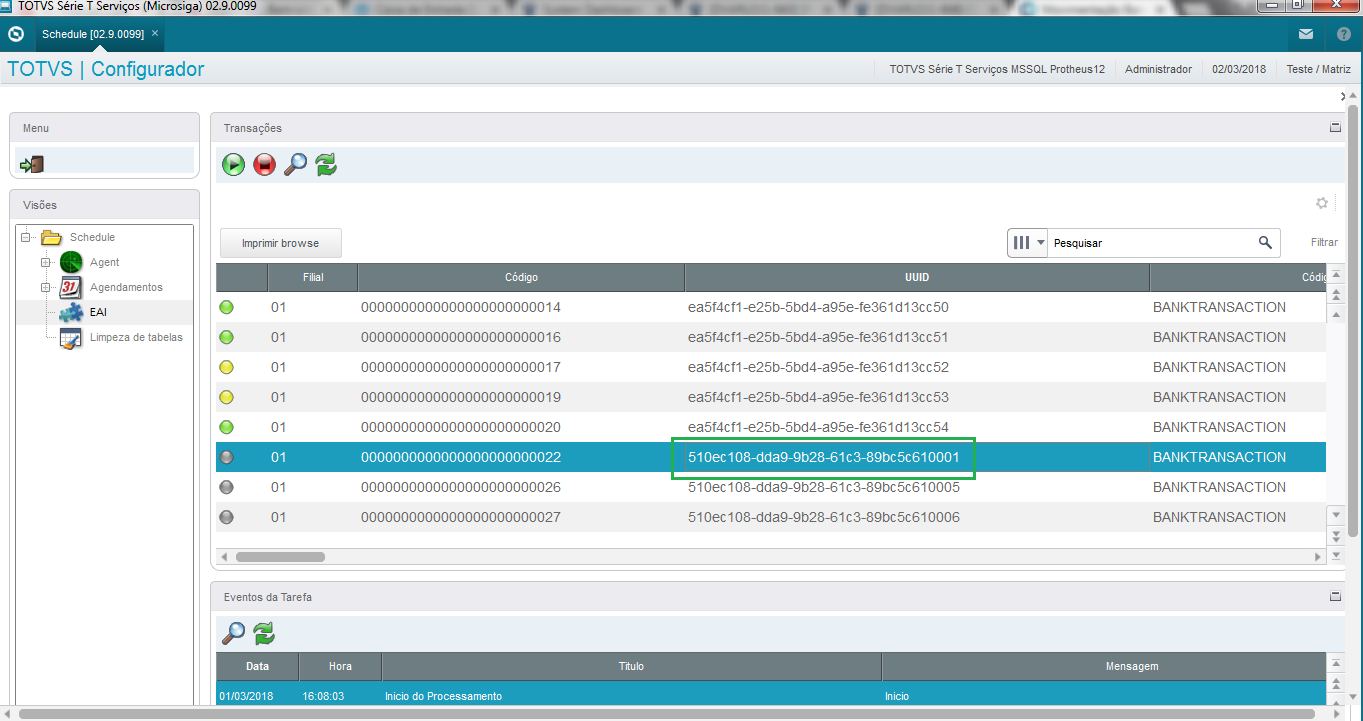1363x721 pixels.
Task: Sort events by the Hora column header
Action: pos(340,666)
